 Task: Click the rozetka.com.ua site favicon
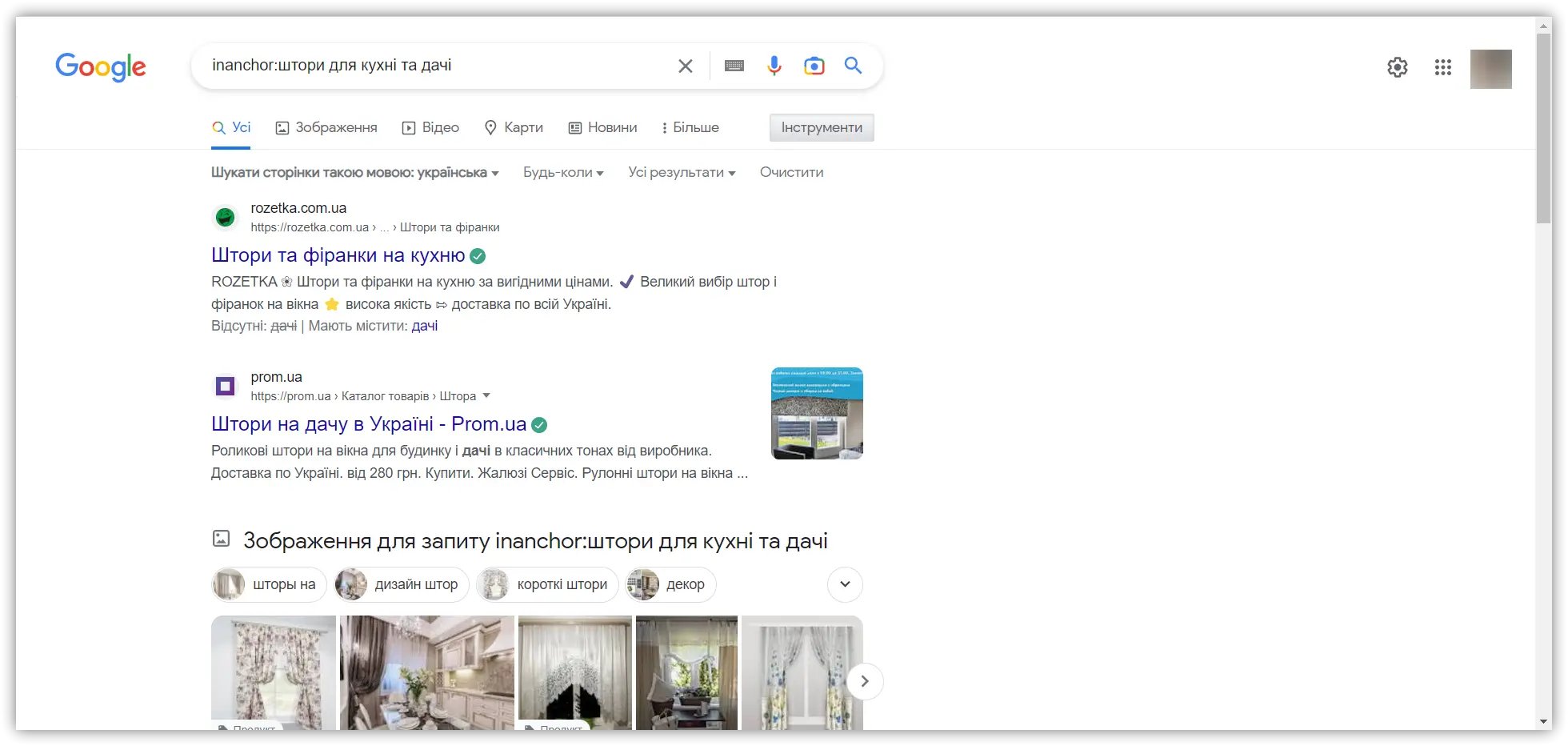click(x=226, y=217)
